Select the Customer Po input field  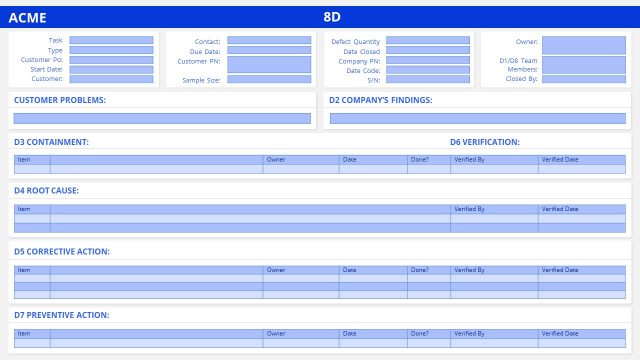pyautogui.click(x=111, y=60)
